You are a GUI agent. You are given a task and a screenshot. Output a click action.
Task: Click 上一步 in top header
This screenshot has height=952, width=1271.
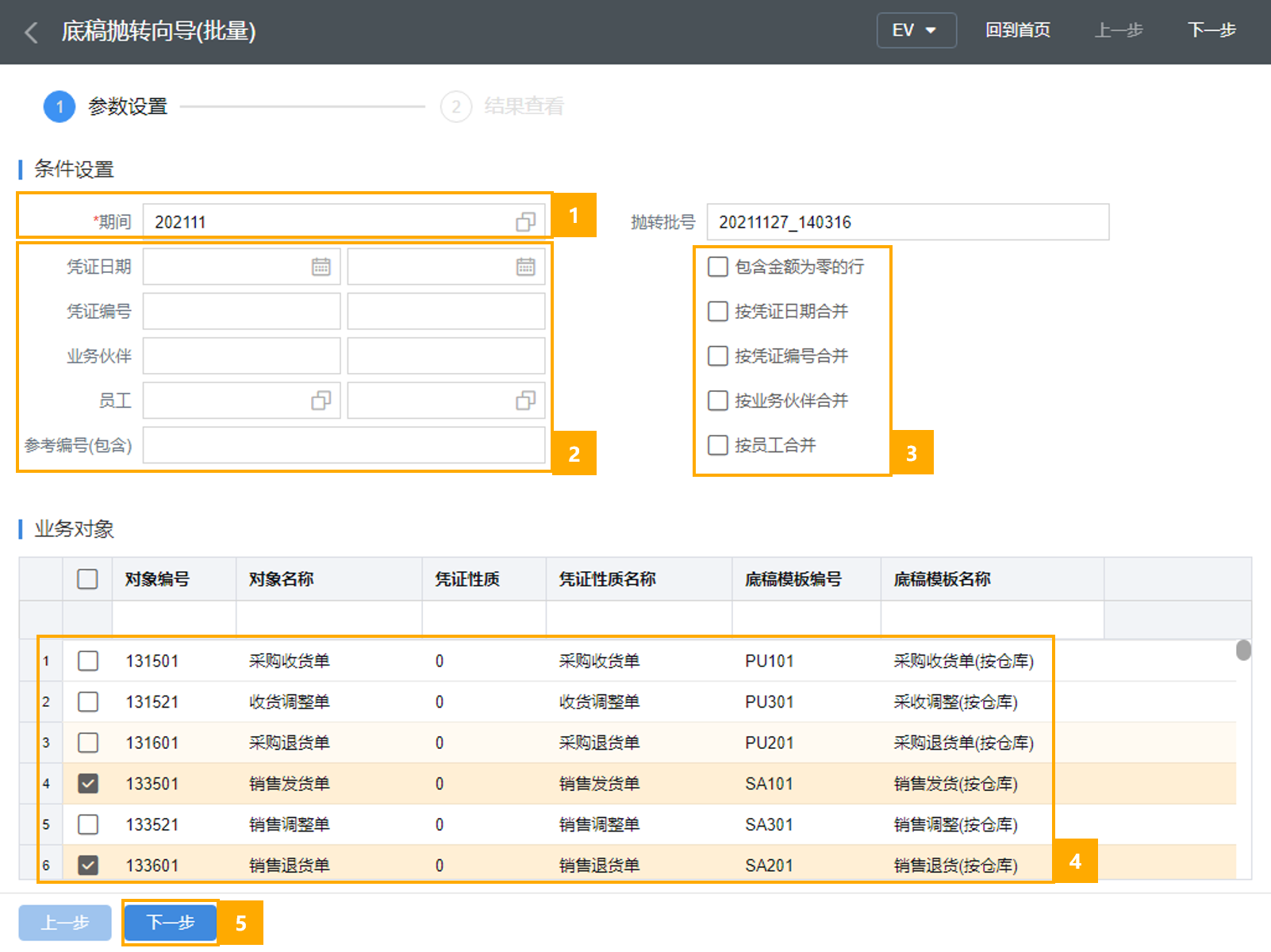point(1119,30)
